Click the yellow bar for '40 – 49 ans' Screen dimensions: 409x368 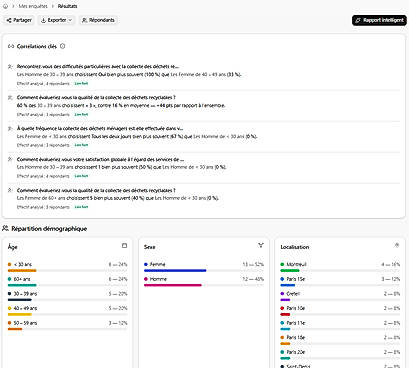point(20,314)
